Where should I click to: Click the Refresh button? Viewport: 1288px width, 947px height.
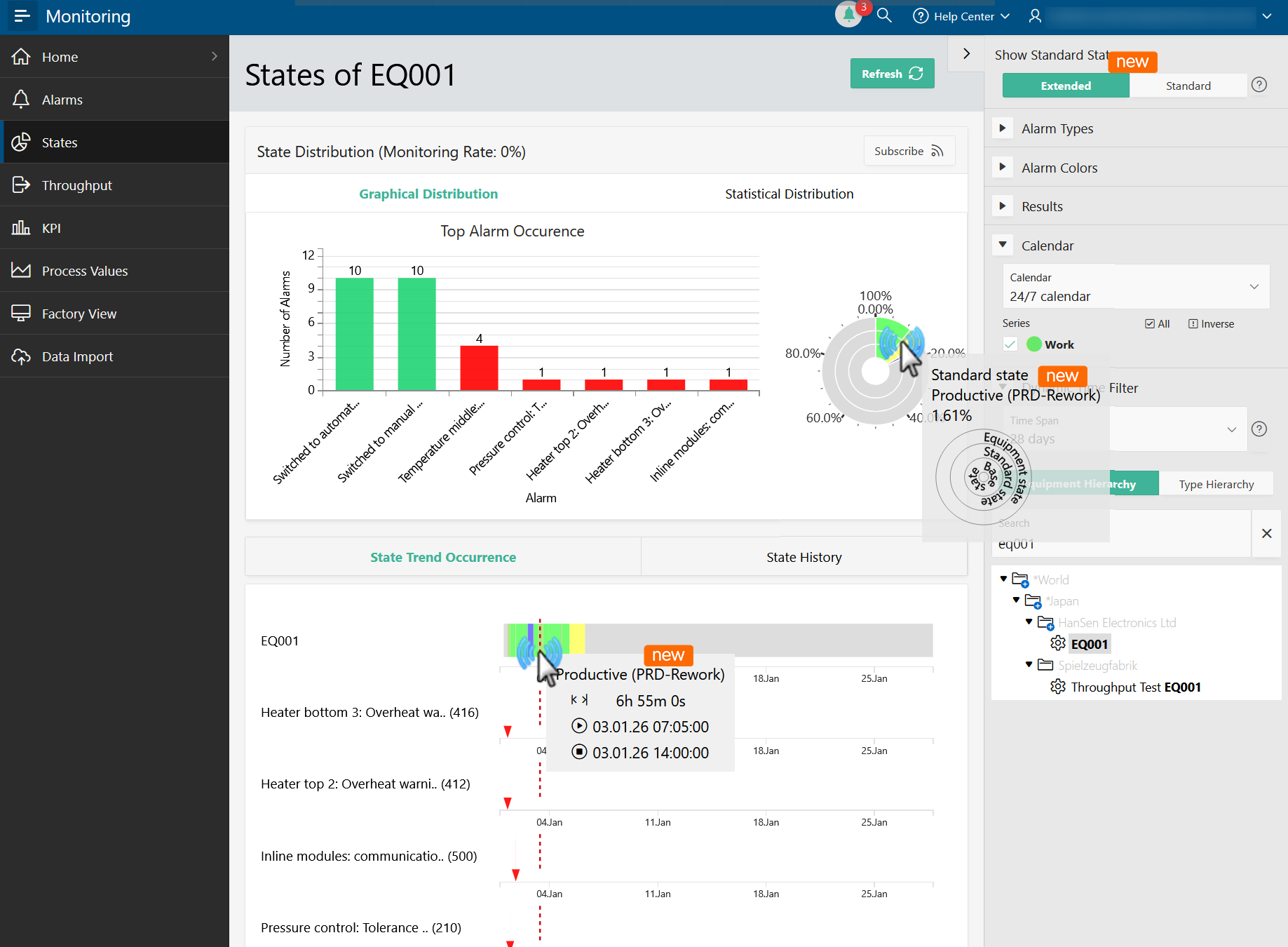[892, 74]
